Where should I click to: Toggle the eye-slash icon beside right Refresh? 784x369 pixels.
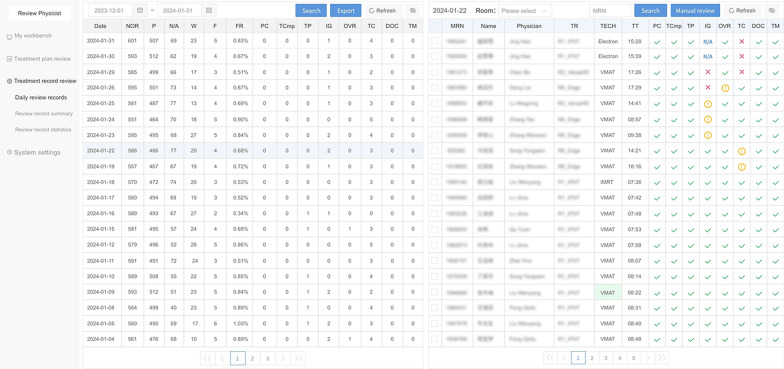(x=772, y=10)
